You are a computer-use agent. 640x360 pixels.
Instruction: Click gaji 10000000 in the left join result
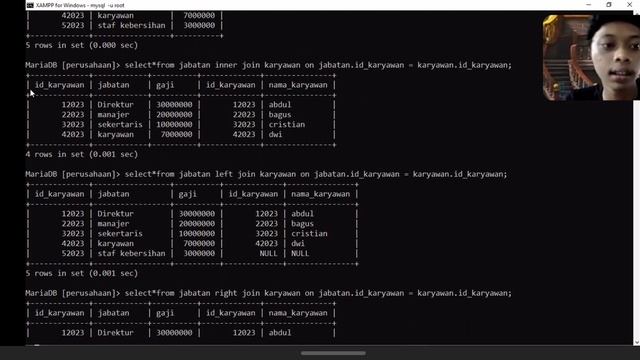(197, 233)
